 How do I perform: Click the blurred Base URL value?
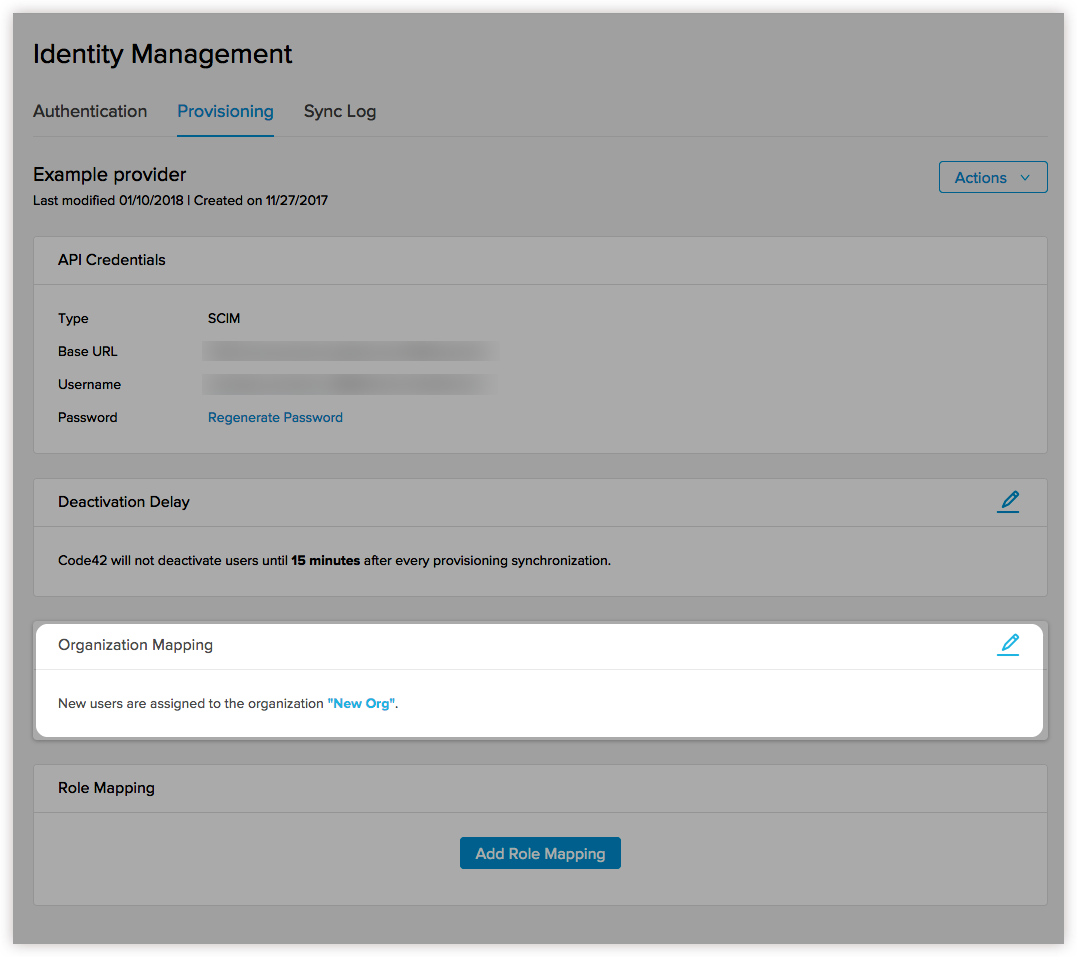click(x=350, y=351)
